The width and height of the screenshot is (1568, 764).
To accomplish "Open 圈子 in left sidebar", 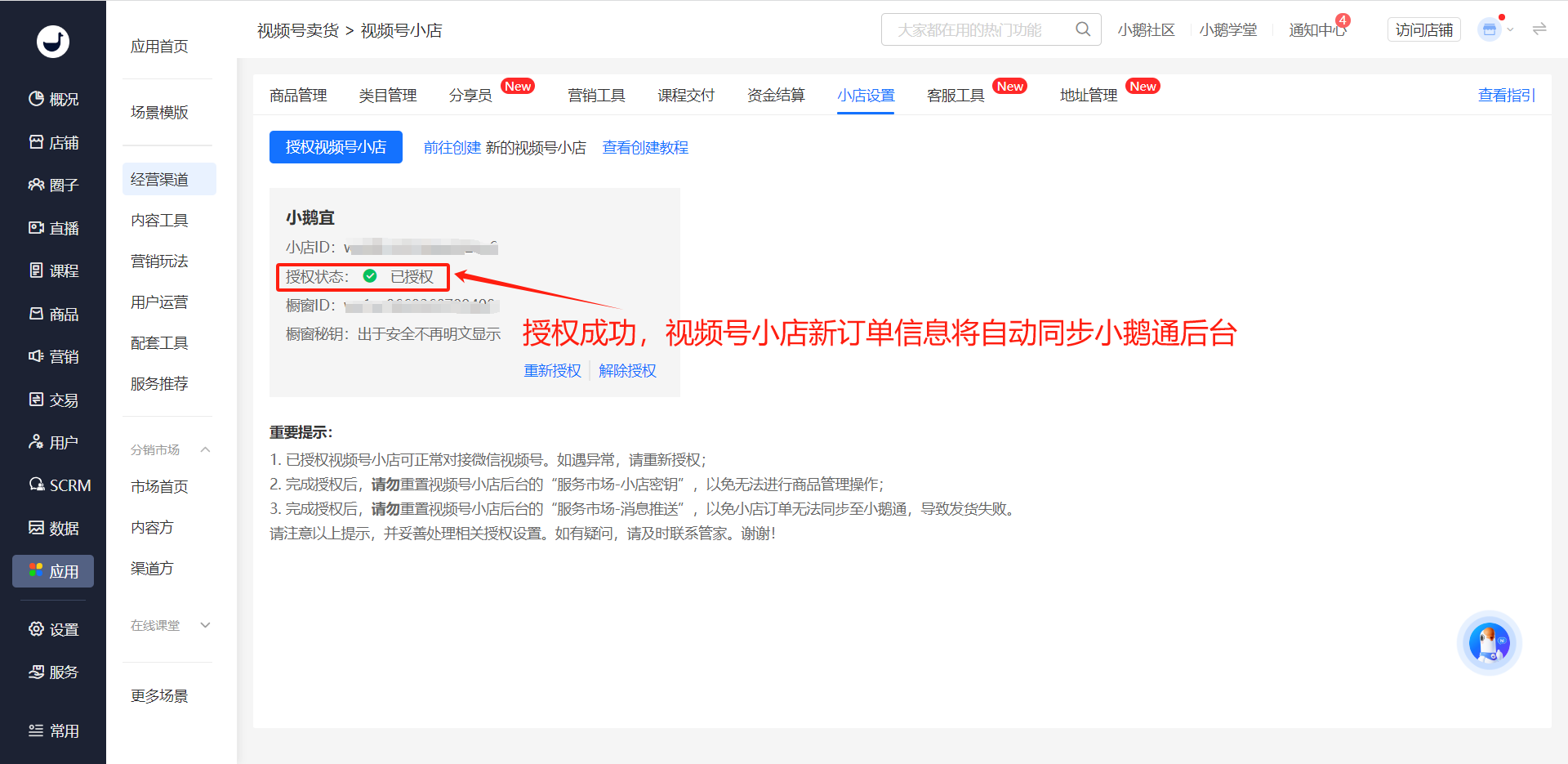I will (53, 185).
